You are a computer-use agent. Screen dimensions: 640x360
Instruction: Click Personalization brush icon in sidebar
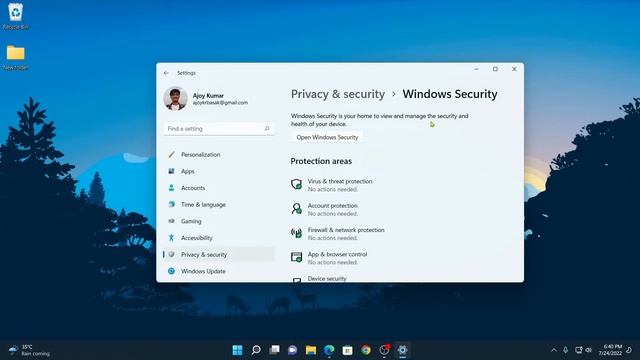[x=171, y=154]
